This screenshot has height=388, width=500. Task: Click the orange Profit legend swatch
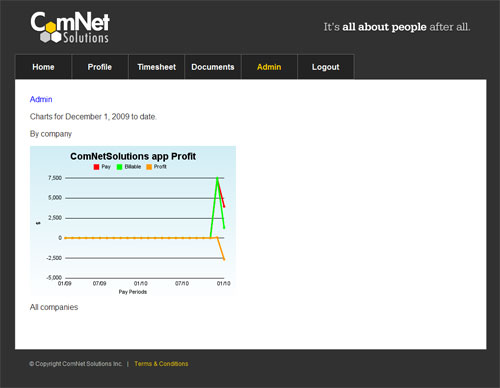149,167
